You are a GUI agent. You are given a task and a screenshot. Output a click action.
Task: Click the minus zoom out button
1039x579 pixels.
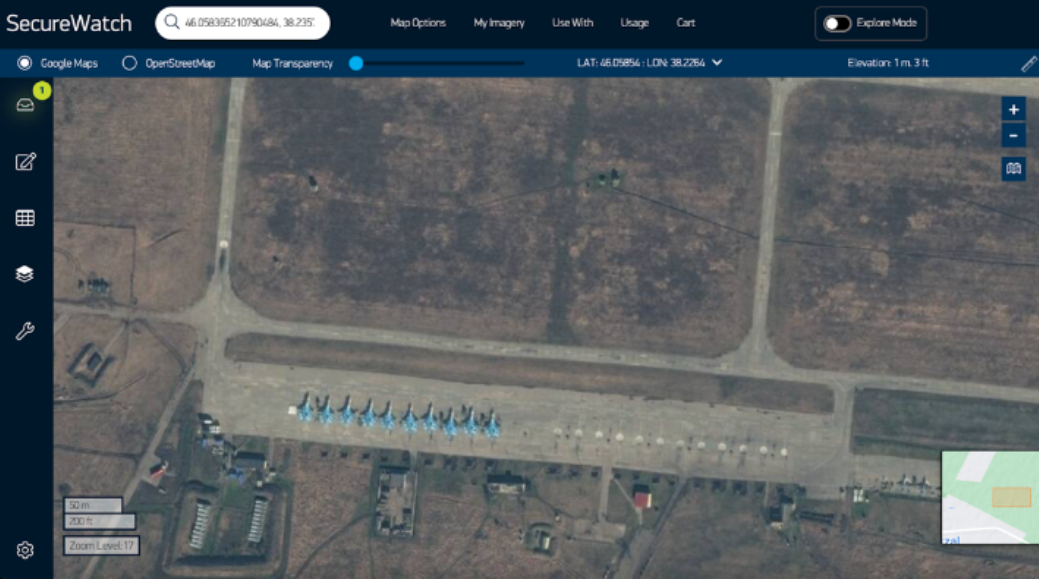pos(1013,136)
